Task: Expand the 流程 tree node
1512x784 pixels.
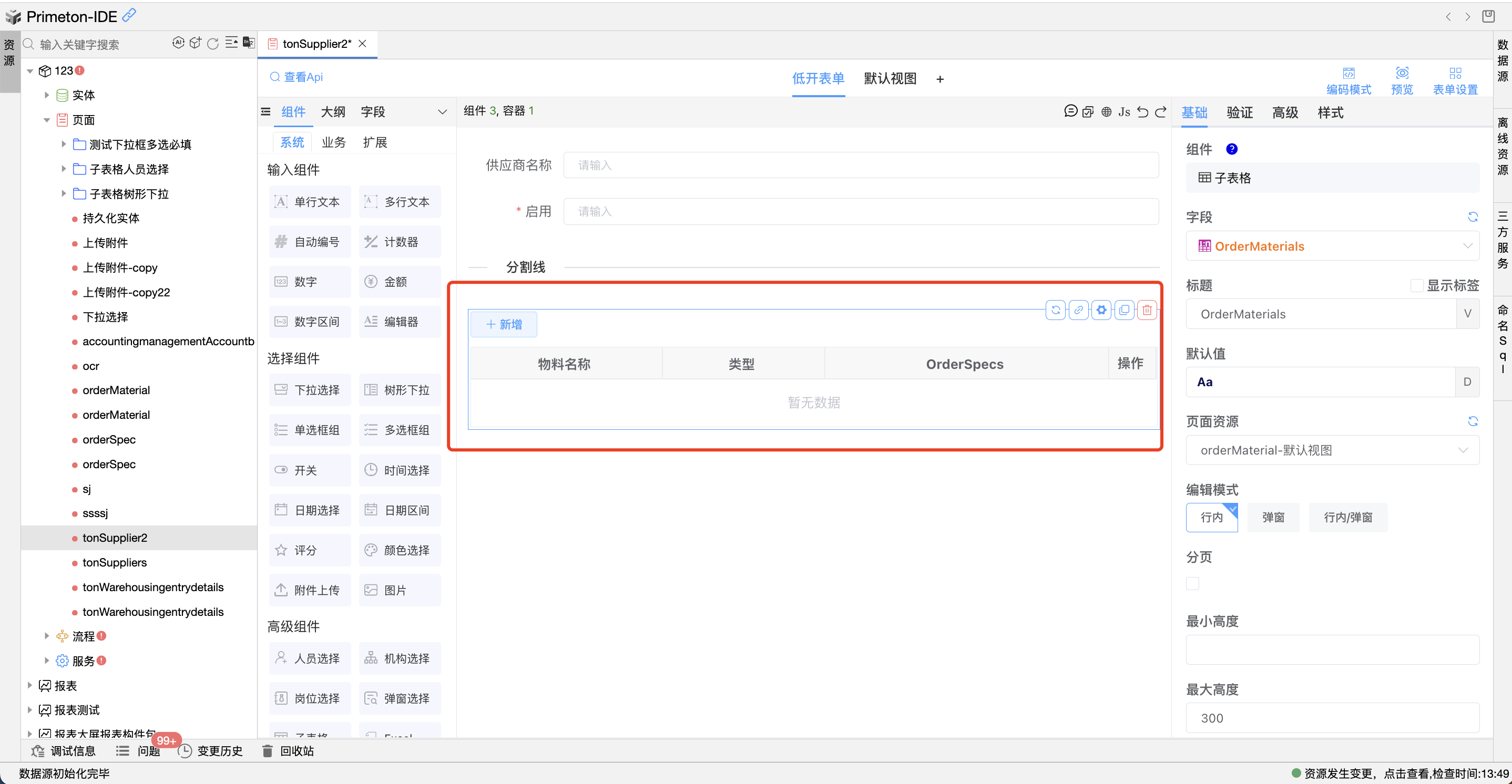Action: click(x=47, y=636)
